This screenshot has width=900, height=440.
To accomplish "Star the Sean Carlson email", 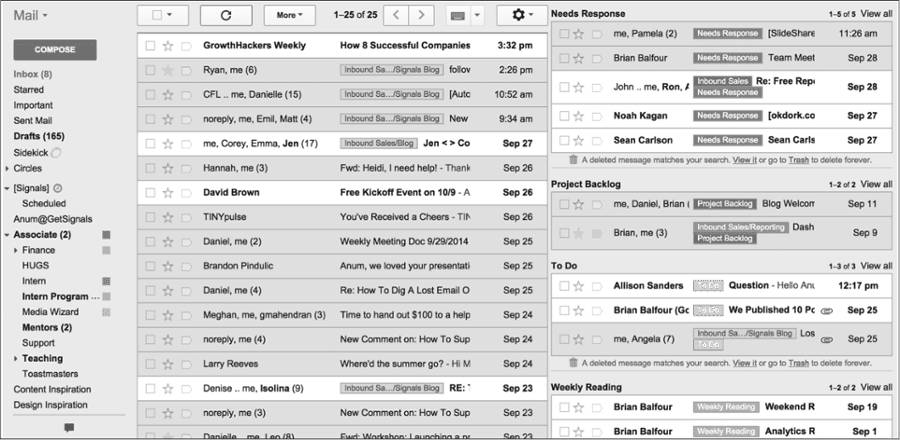I will coord(579,141).
